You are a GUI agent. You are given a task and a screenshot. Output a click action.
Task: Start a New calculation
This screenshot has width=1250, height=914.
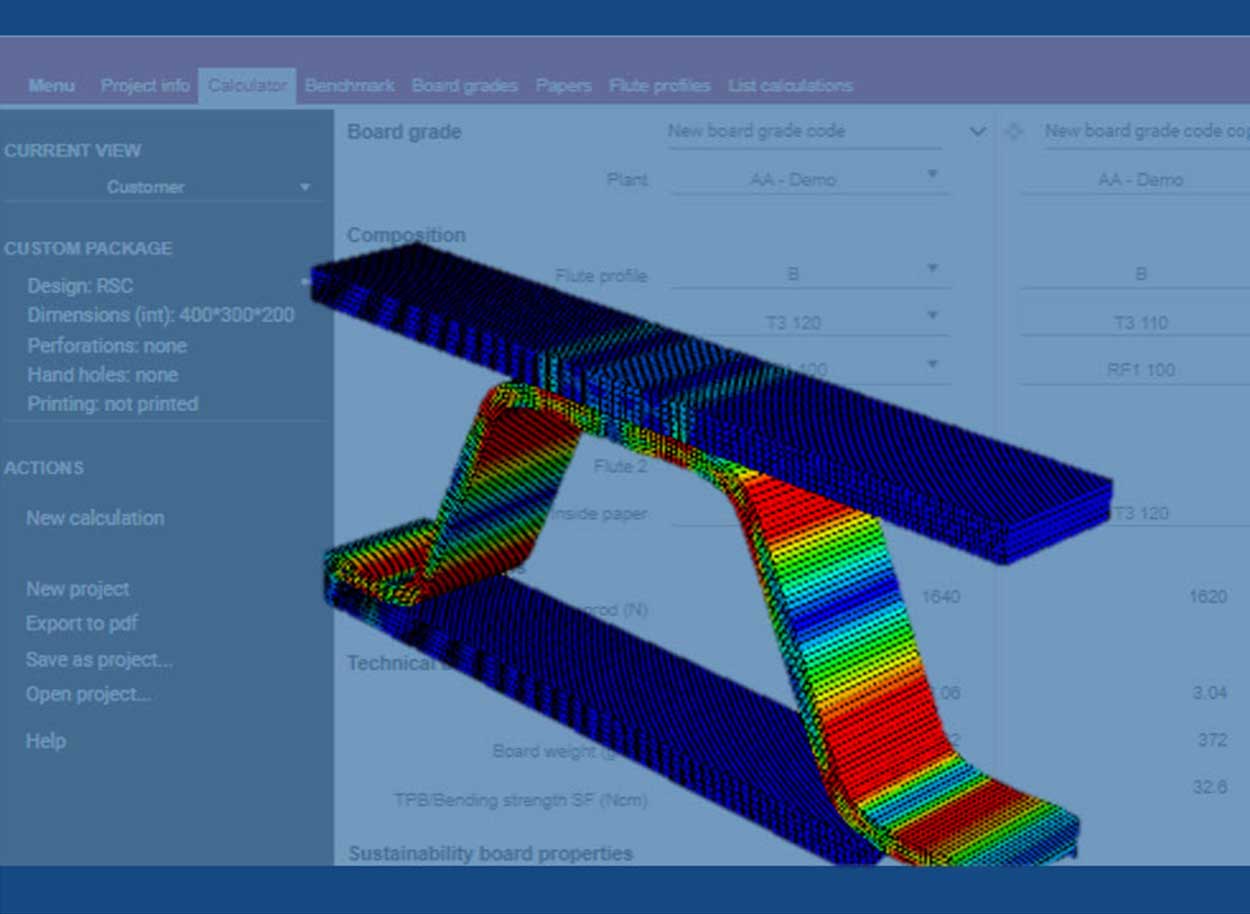[x=95, y=518]
